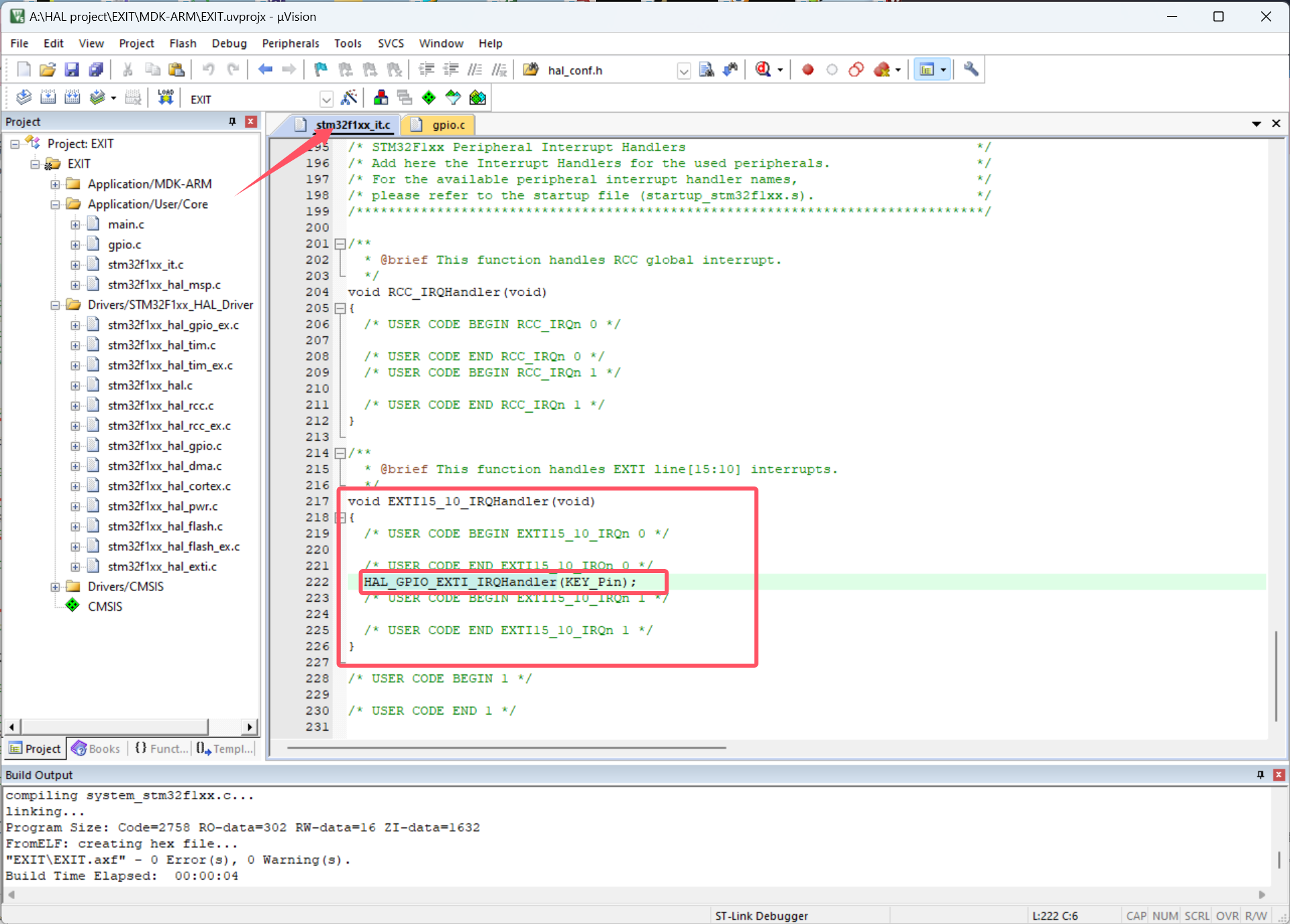Switch to the gpio.c tab
The image size is (1290, 924).
pos(446,125)
